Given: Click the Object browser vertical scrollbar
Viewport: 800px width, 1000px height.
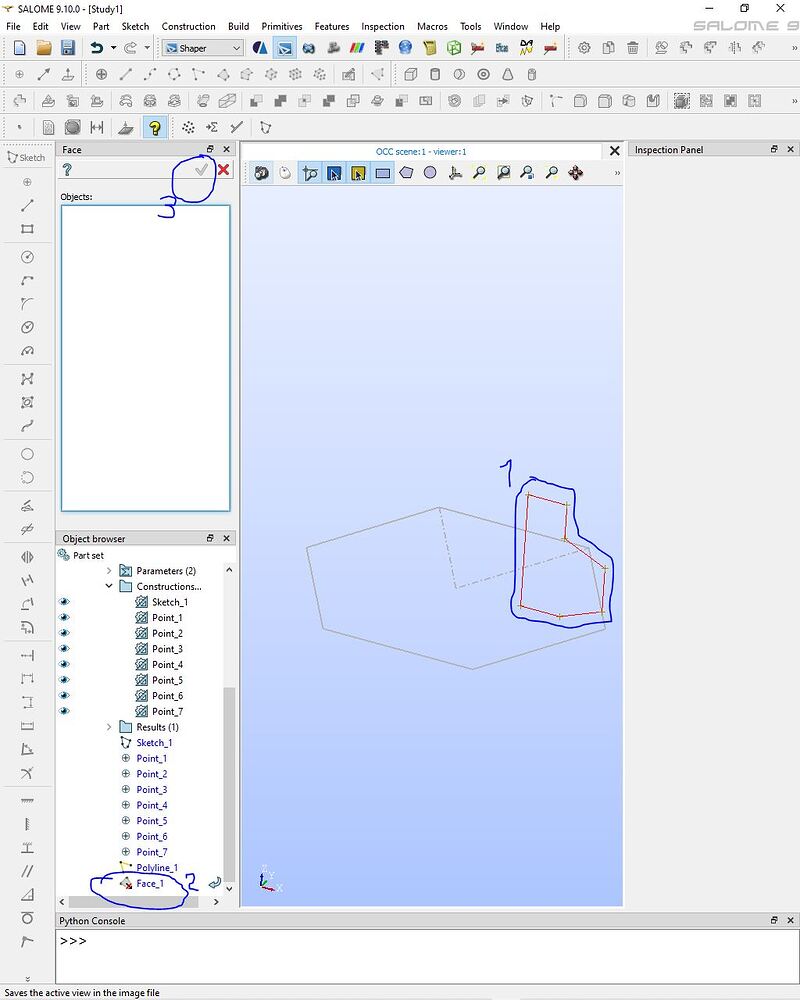Looking at the screenshot, I should (x=229, y=783).
